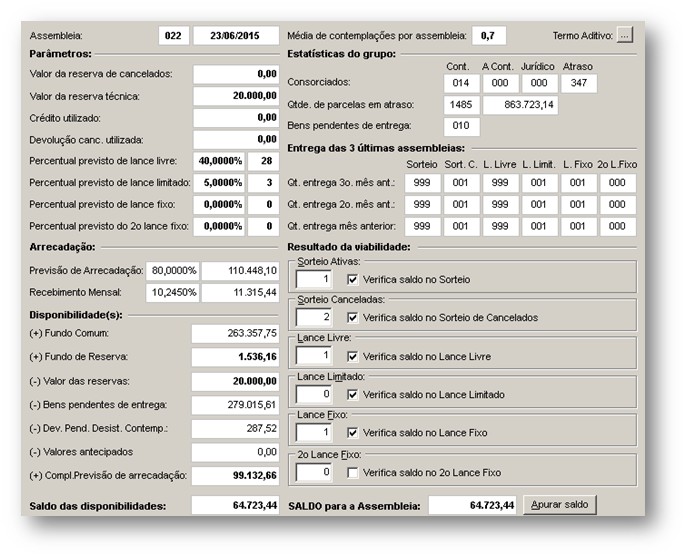Click lance livre quantity field 28
The width and height of the screenshot is (687, 558).
point(263,161)
